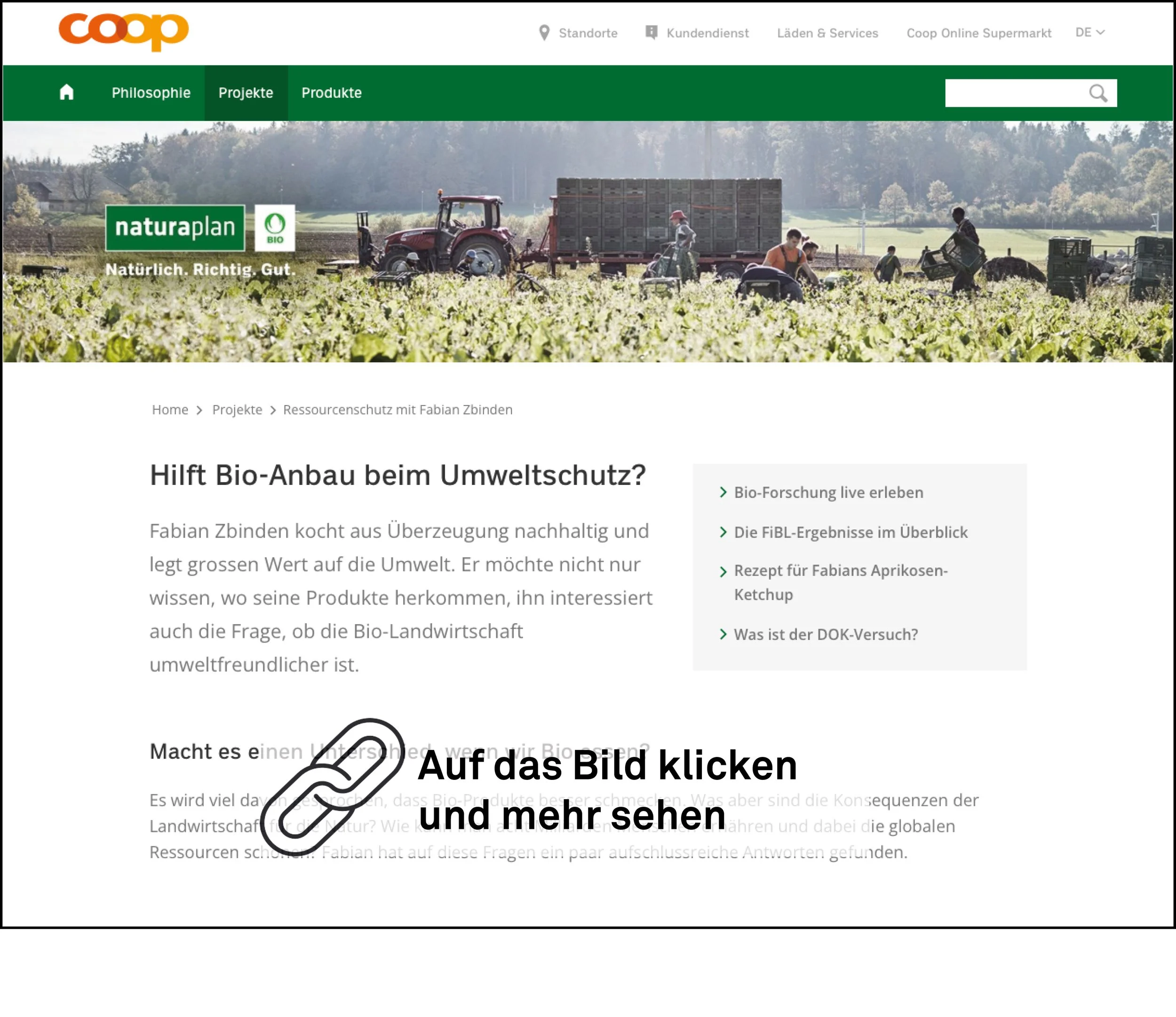Click chevron beside Was ist der DOK-Versuch?

[x=723, y=634]
